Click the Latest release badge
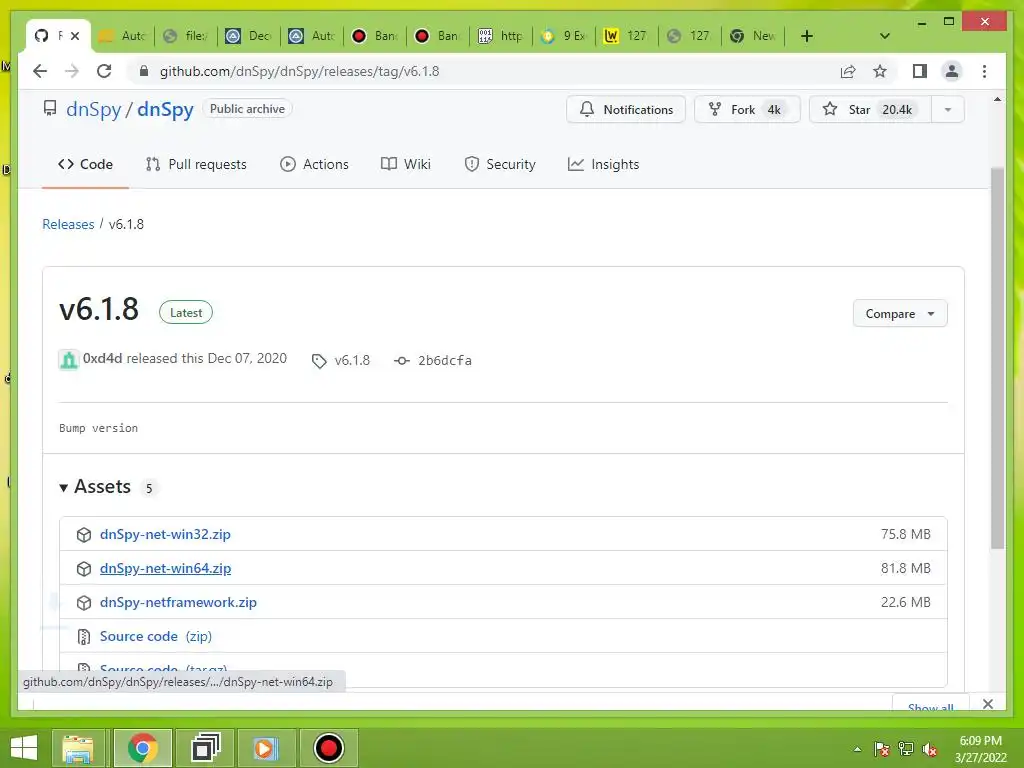This screenshot has width=1024, height=768. click(x=186, y=313)
